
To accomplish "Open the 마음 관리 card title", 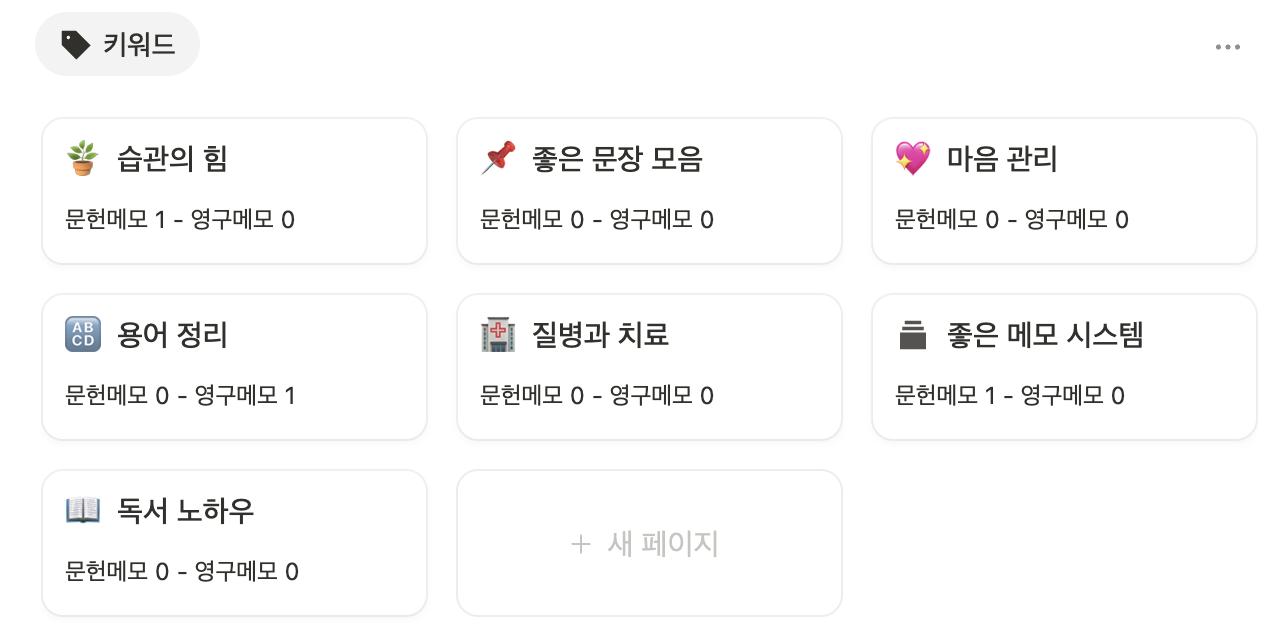I will click(1002, 159).
